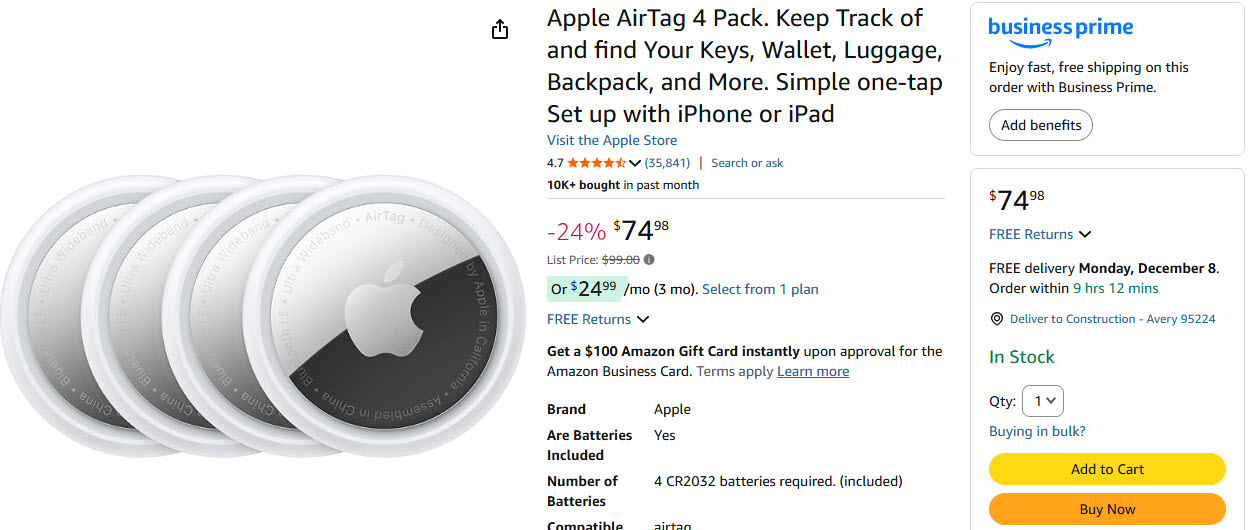Click the Search or ask link
Screen dimensions: 1255x530
(747, 163)
